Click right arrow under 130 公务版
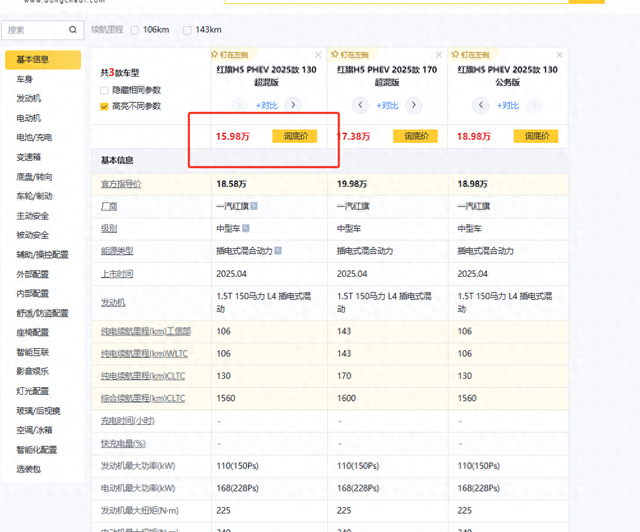 534,105
